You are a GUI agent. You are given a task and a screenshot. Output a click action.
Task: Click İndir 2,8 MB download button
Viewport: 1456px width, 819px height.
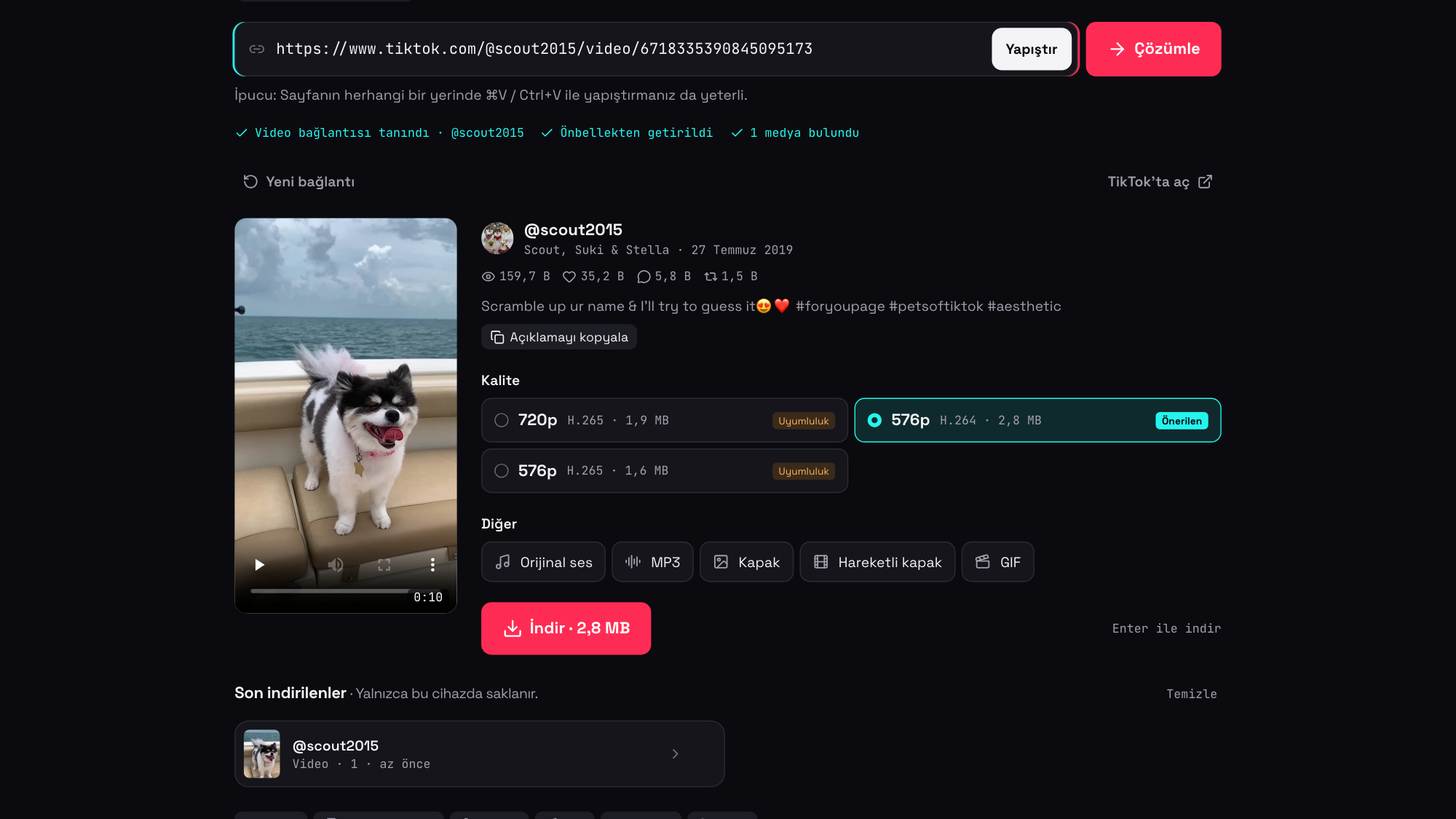click(566, 628)
